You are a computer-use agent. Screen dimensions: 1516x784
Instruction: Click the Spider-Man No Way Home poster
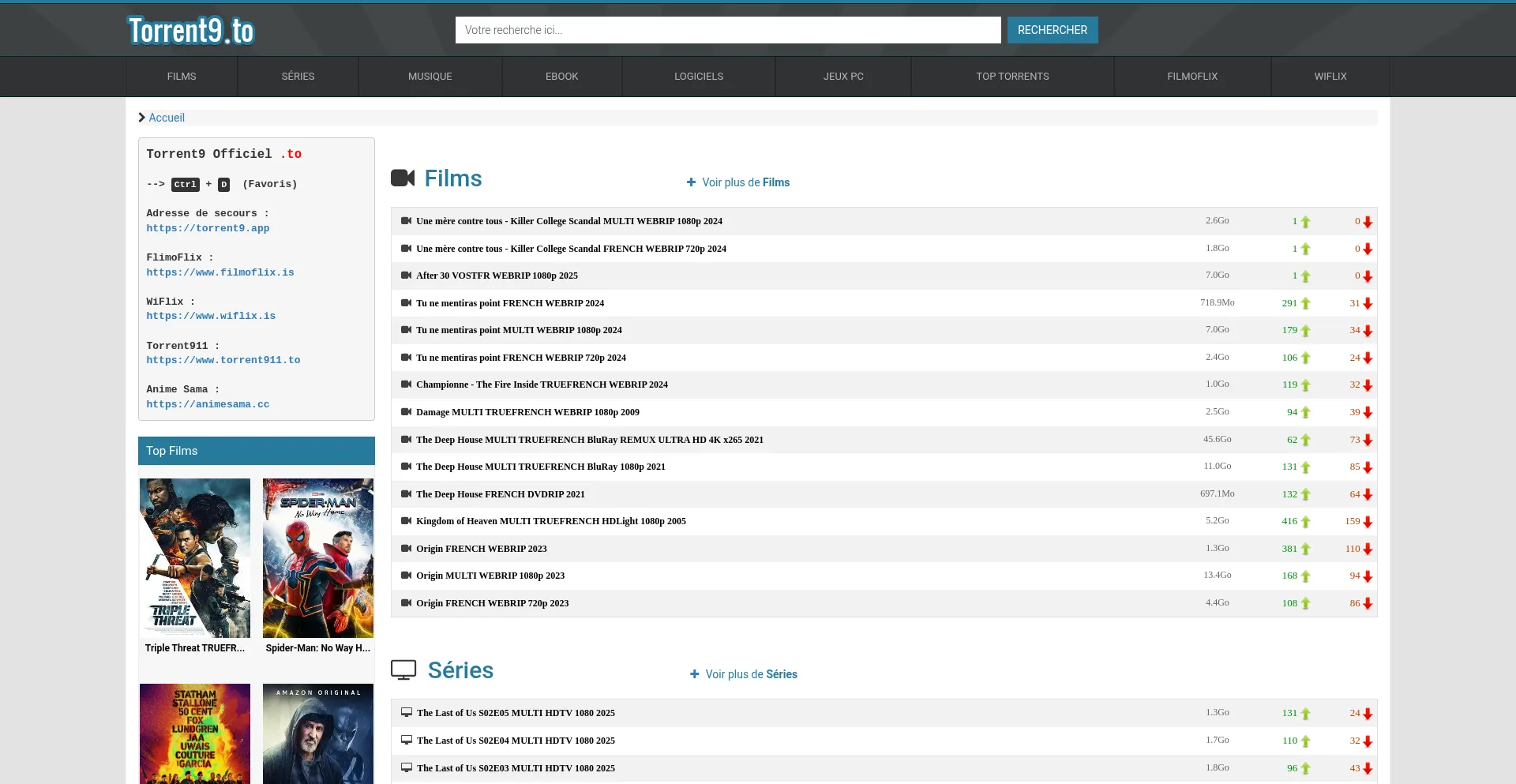(318, 558)
